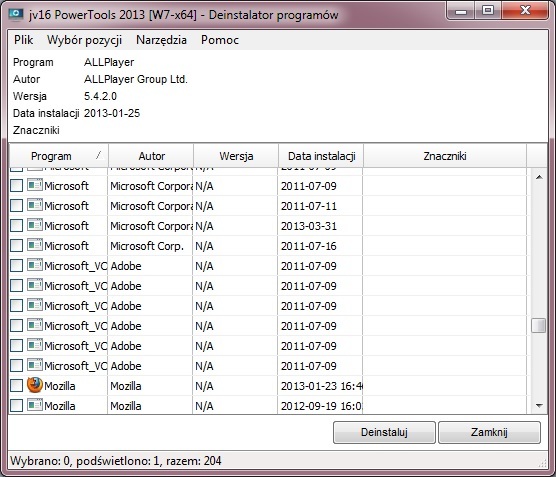This screenshot has width=556, height=477.
Task: Sort by the Autor column header
Action: pos(151,156)
